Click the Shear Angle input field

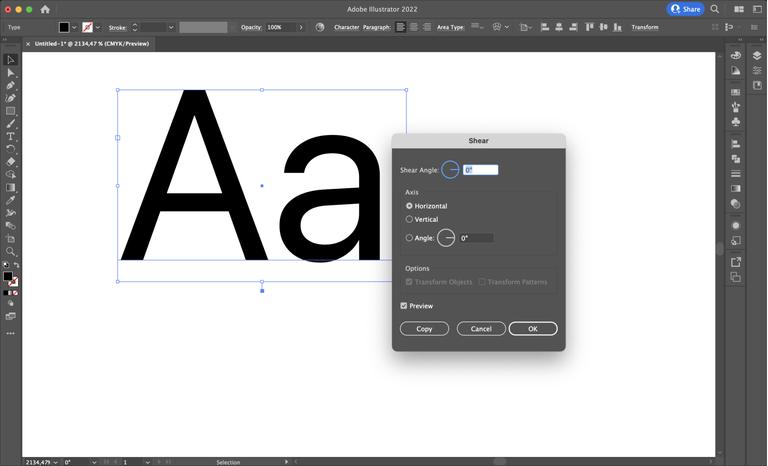click(x=480, y=170)
